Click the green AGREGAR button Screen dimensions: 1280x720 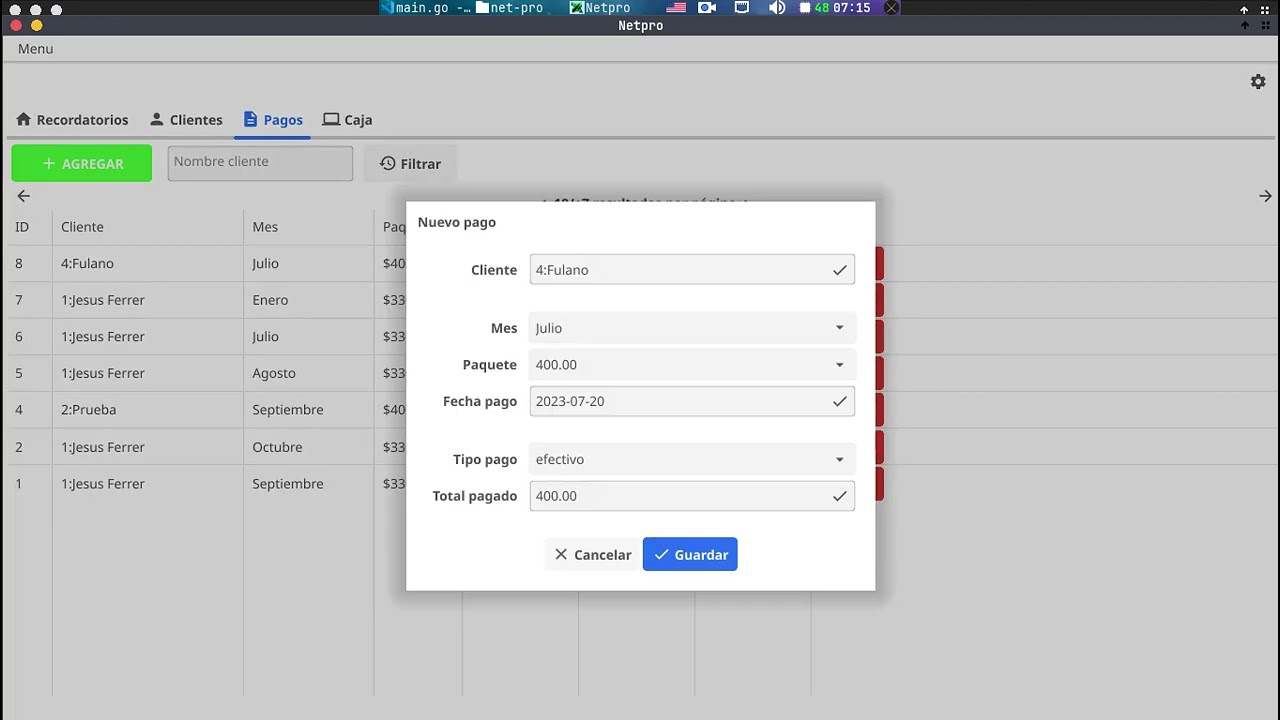(x=82, y=164)
